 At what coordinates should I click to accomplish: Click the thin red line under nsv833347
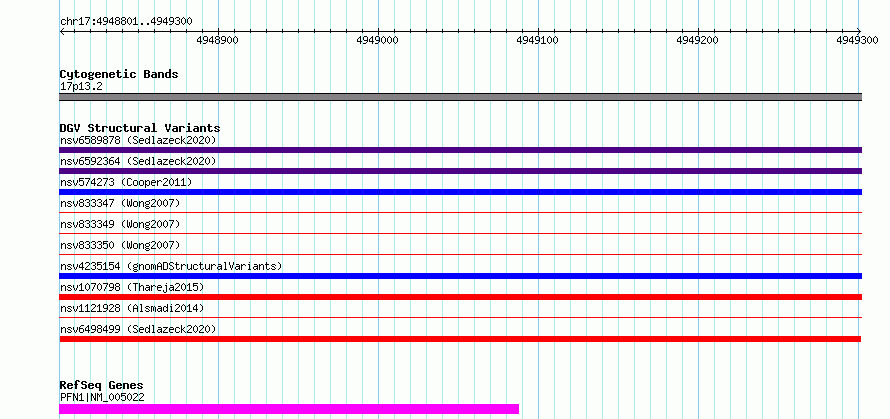[460, 212]
